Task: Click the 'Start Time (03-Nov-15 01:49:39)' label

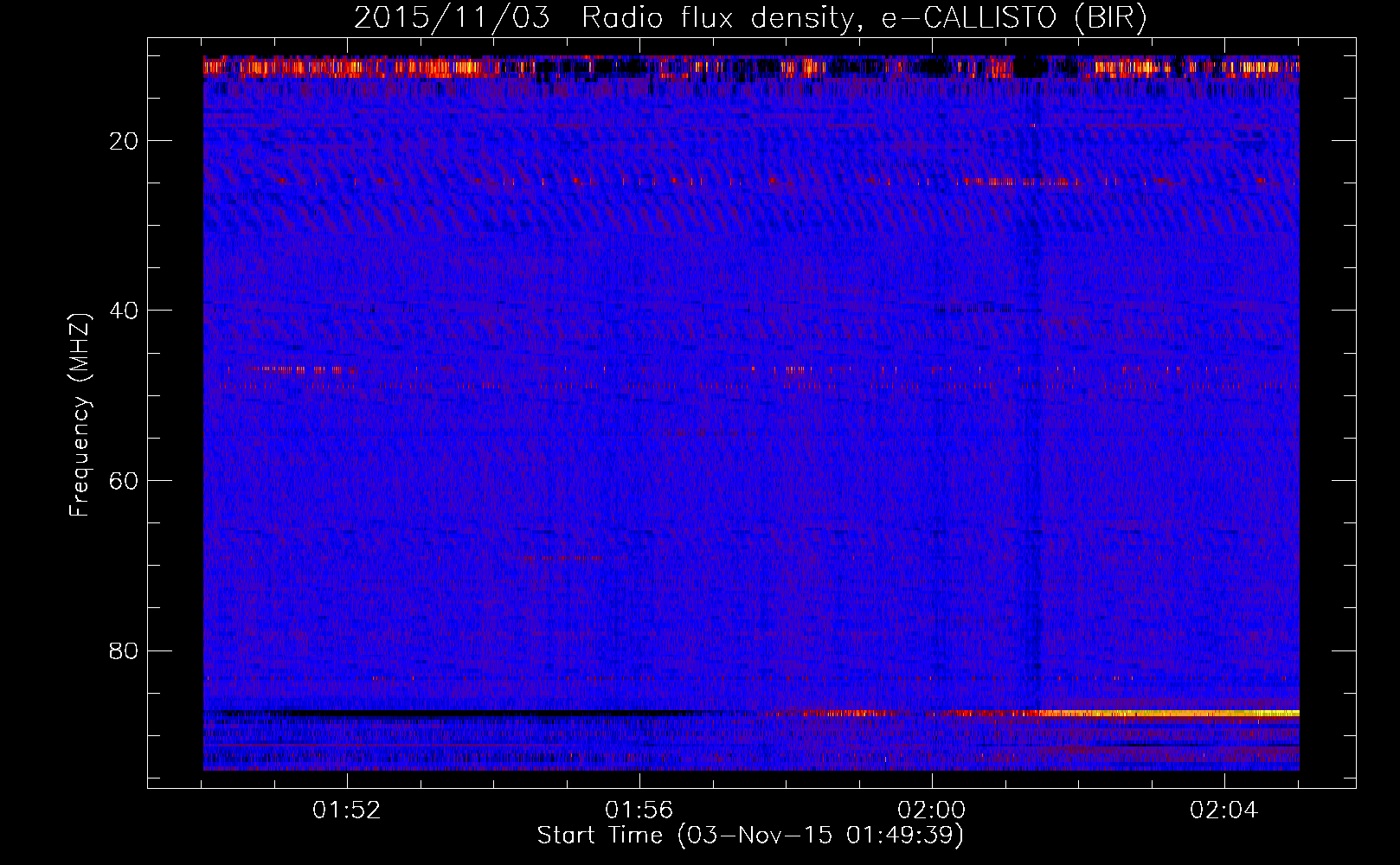Action: tap(750, 836)
